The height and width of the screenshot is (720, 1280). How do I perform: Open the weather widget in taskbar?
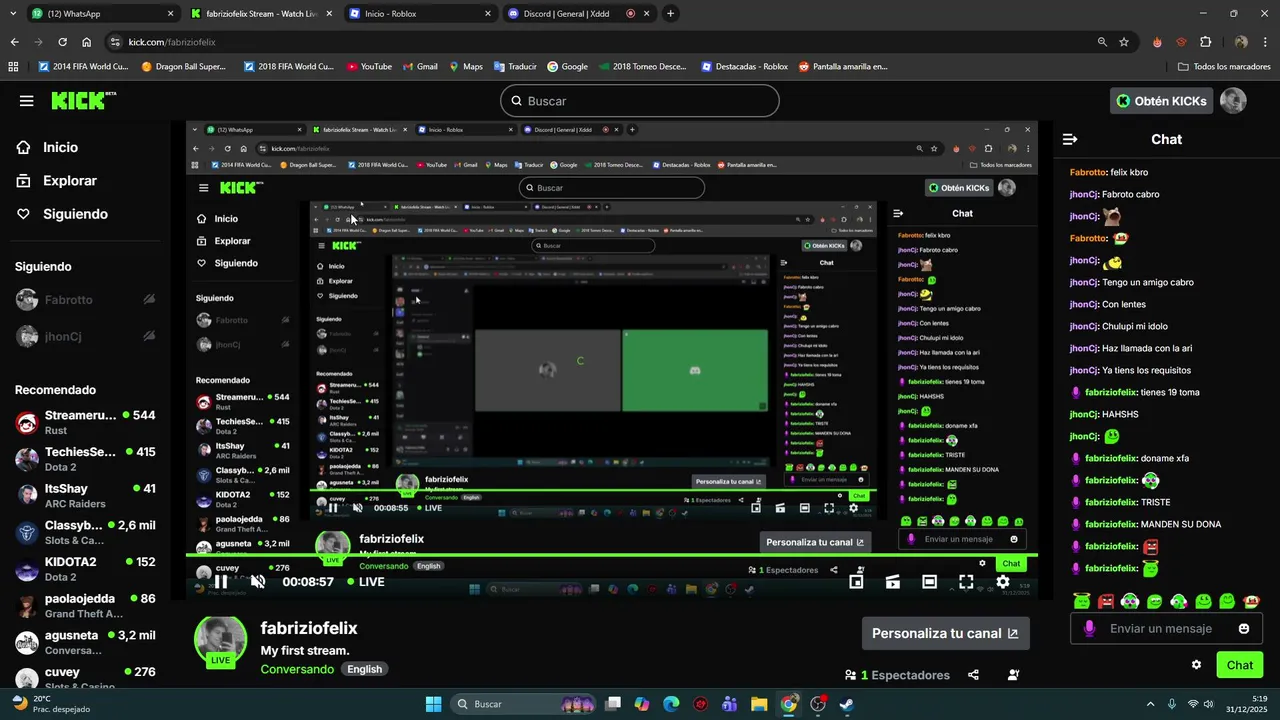click(x=50, y=704)
